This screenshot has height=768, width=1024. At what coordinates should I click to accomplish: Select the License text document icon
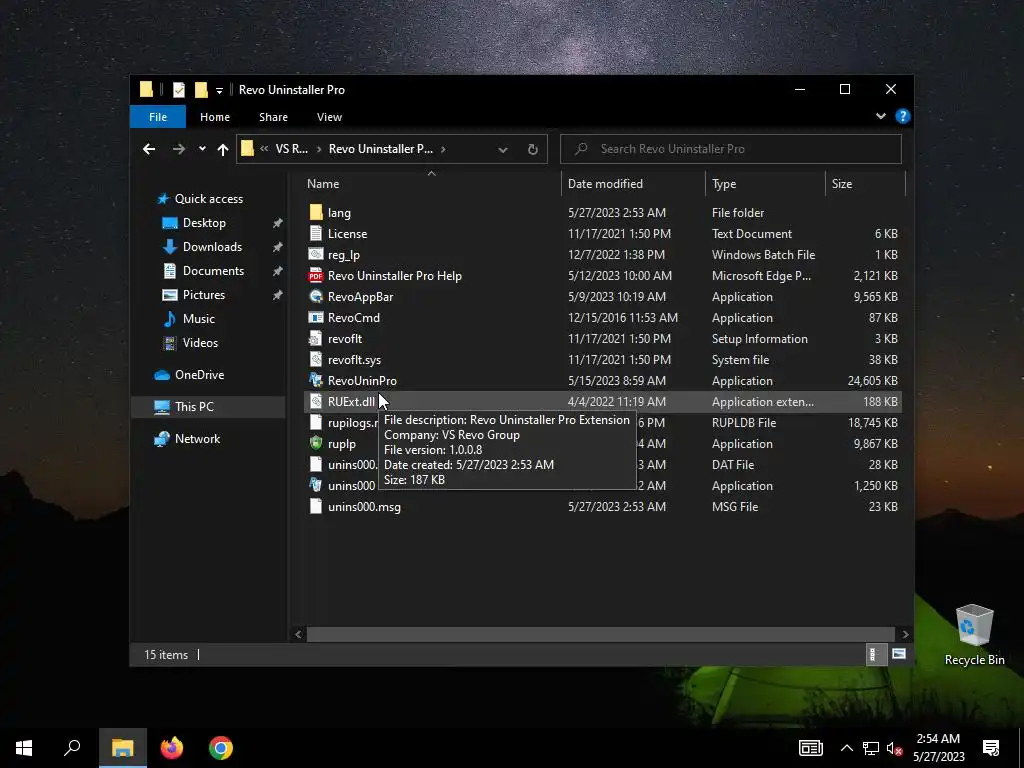coord(316,233)
